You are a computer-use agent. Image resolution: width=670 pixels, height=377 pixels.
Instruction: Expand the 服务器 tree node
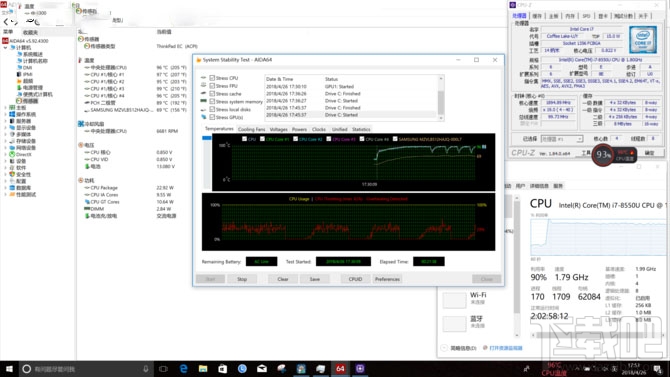[x=5, y=121]
